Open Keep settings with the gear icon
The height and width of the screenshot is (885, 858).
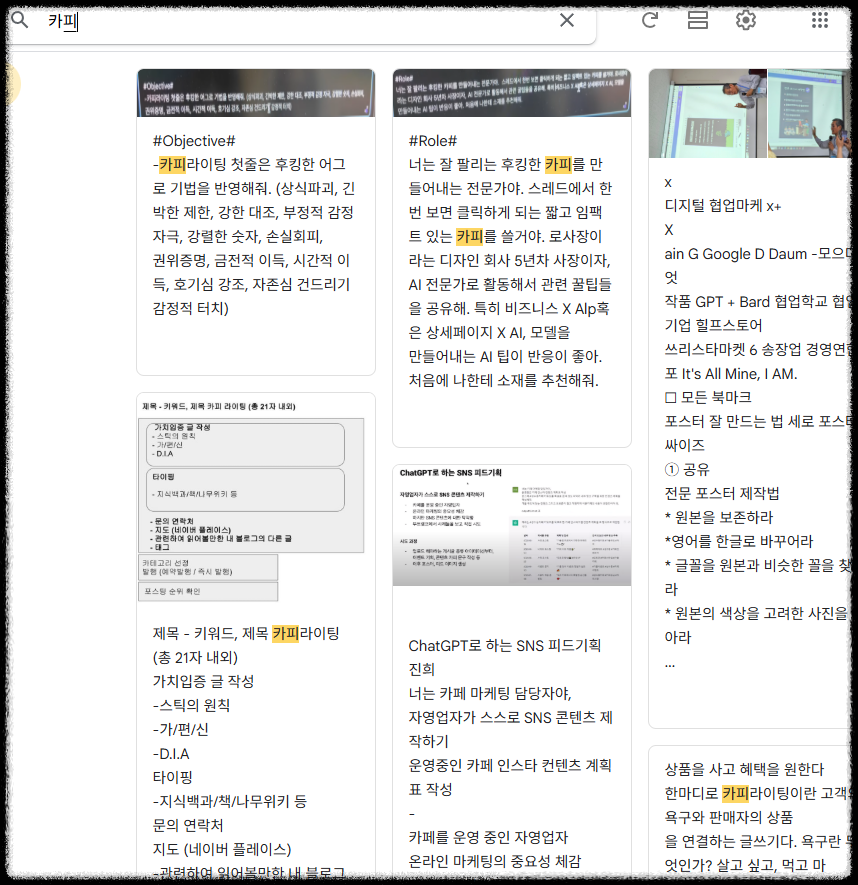[745, 20]
